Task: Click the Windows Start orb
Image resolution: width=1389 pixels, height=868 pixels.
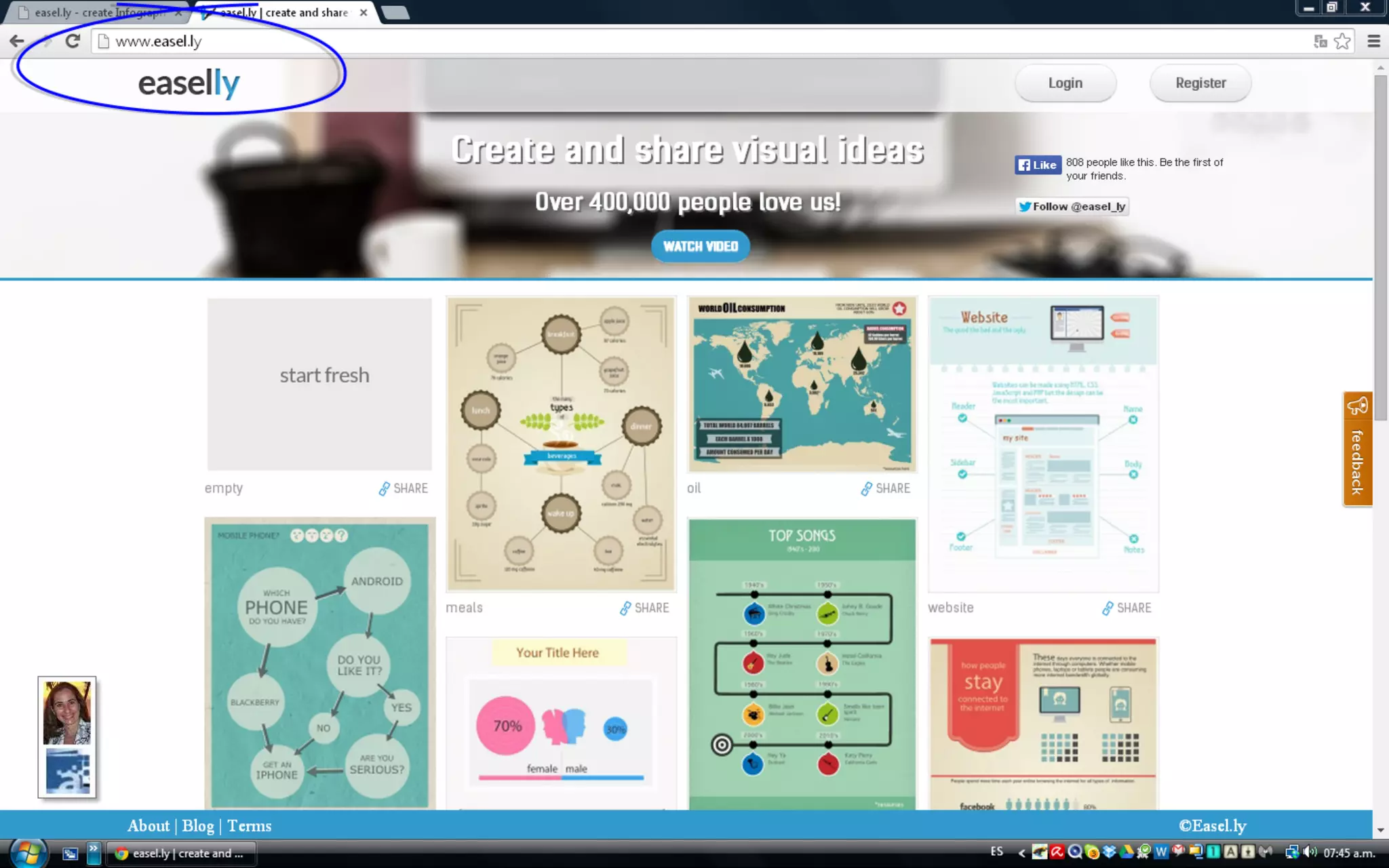Action: pyautogui.click(x=27, y=853)
